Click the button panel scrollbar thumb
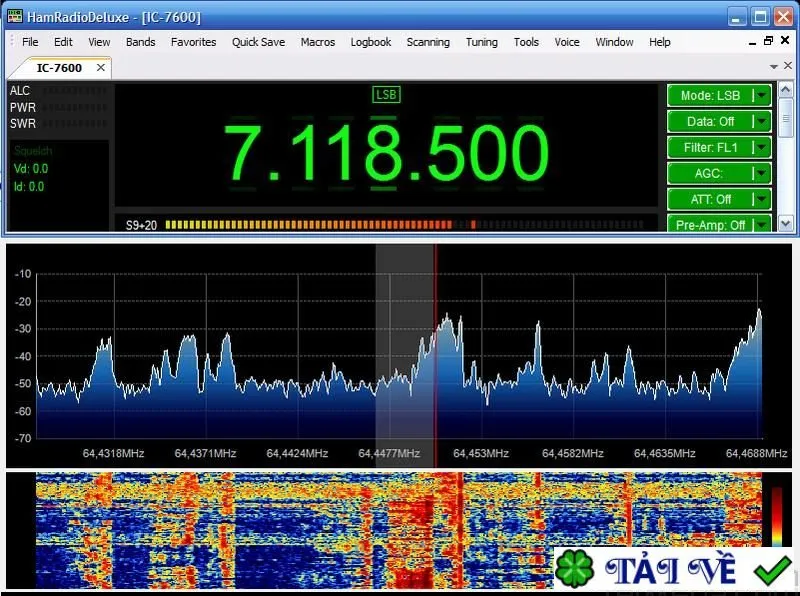This screenshot has height=596, width=800. (x=786, y=118)
